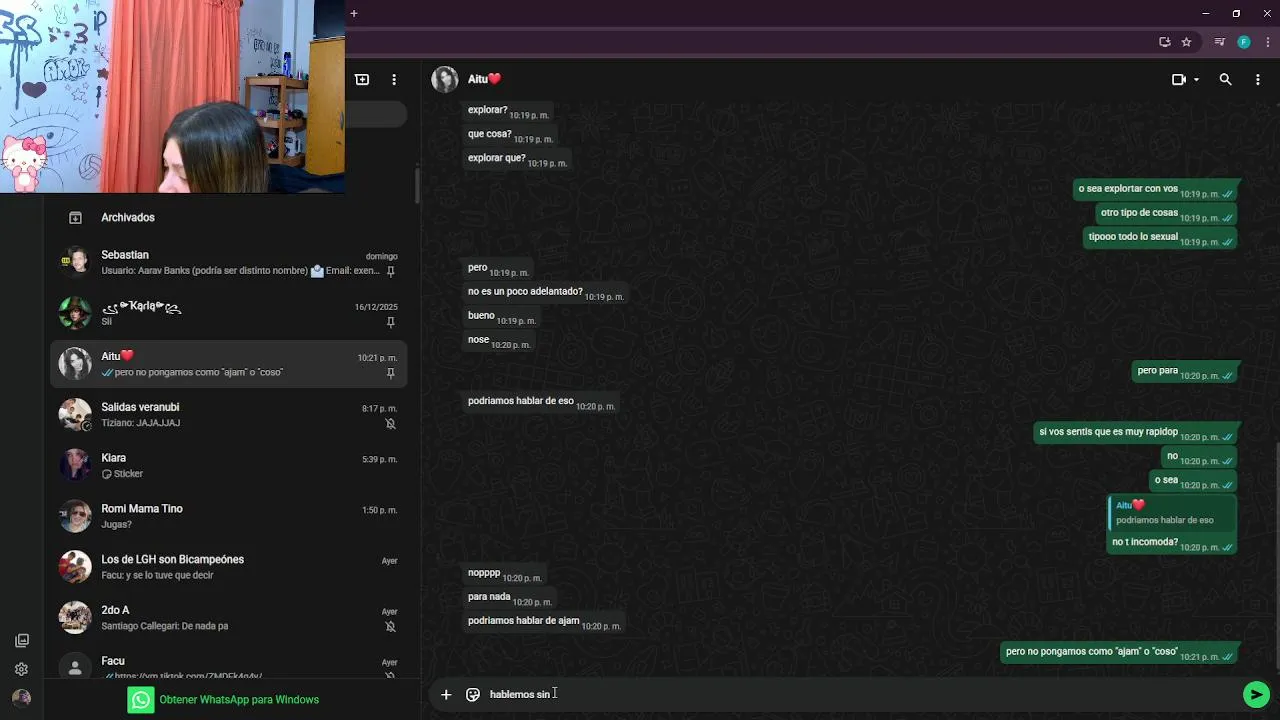The width and height of the screenshot is (1280, 720).
Task: Click muted bell on 2do A chat
Action: pos(391,627)
